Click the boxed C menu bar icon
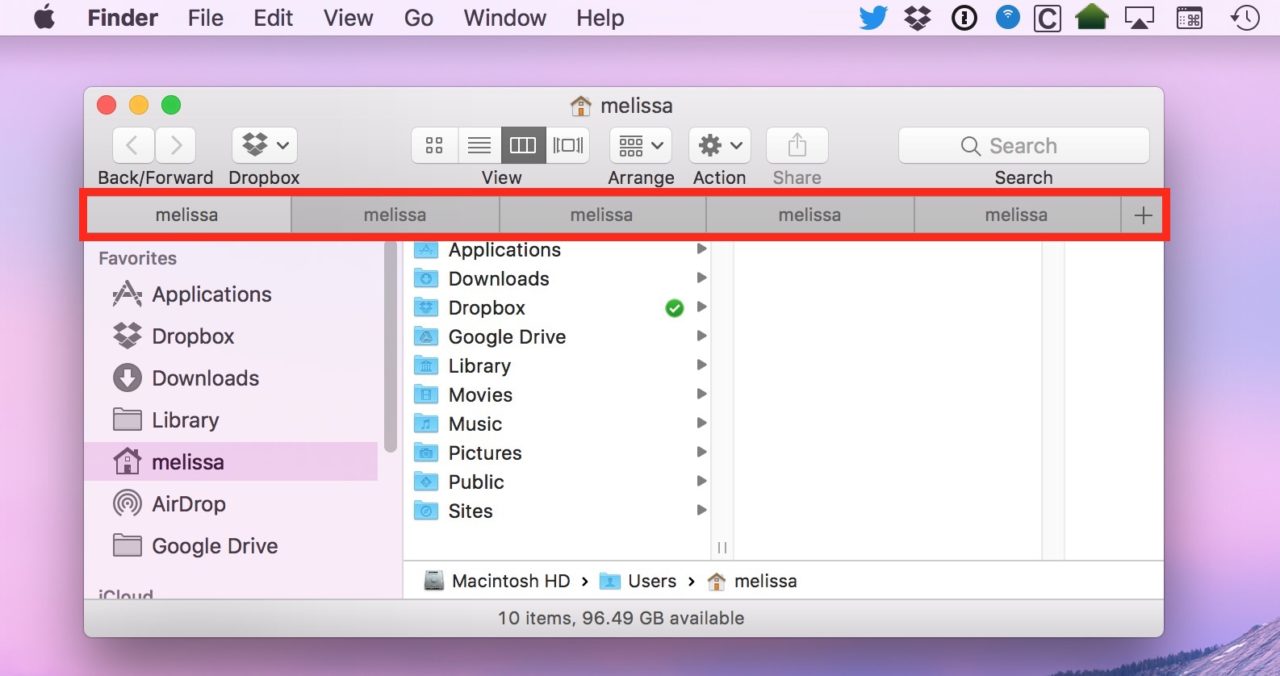Screen dimensions: 1280x676 click(1047, 18)
